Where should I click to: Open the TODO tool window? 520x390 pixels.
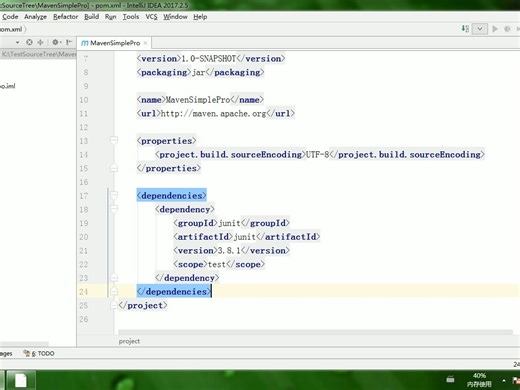click(39, 353)
